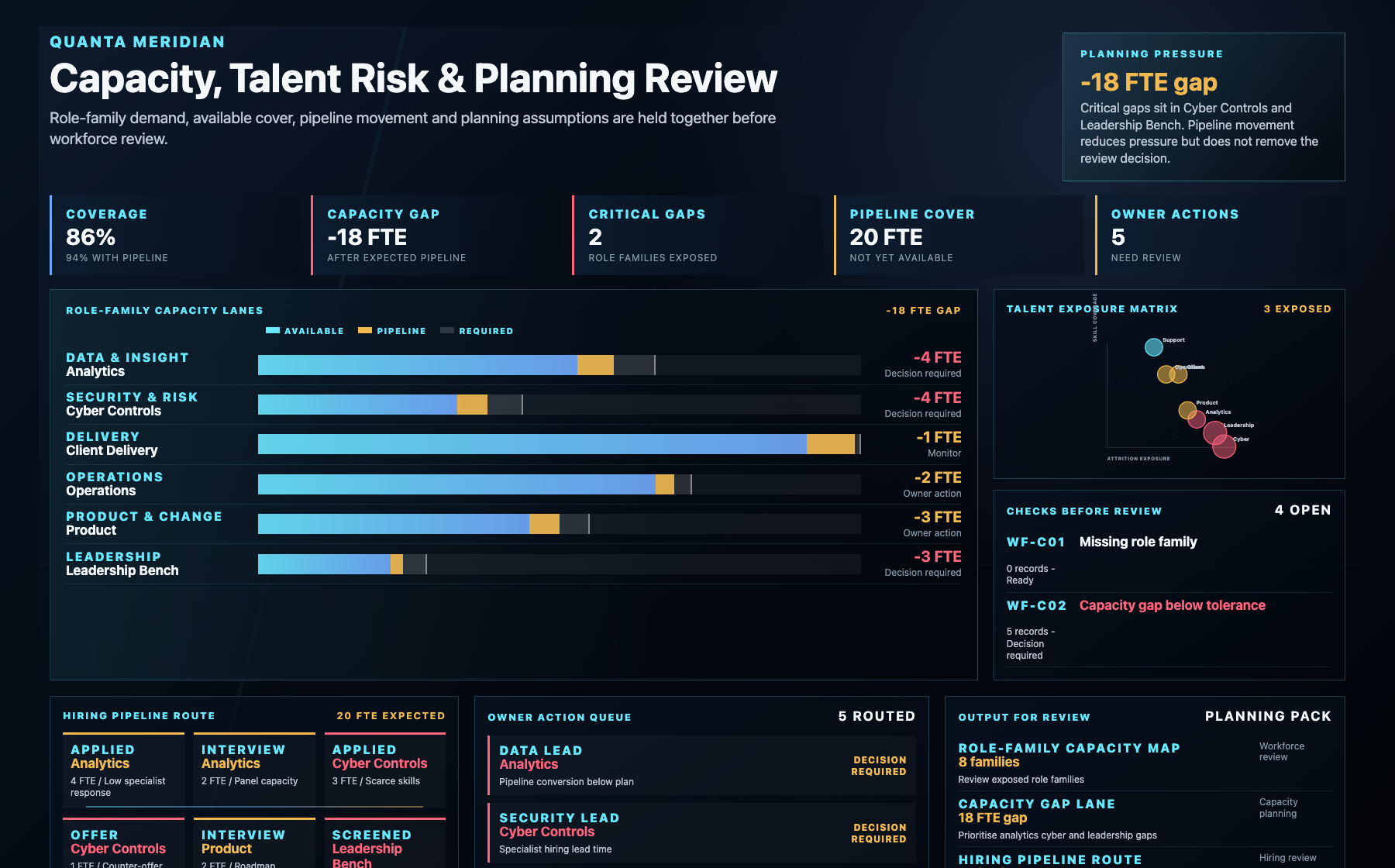
Task: Click the Leadership lane heading
Action: pos(114,556)
